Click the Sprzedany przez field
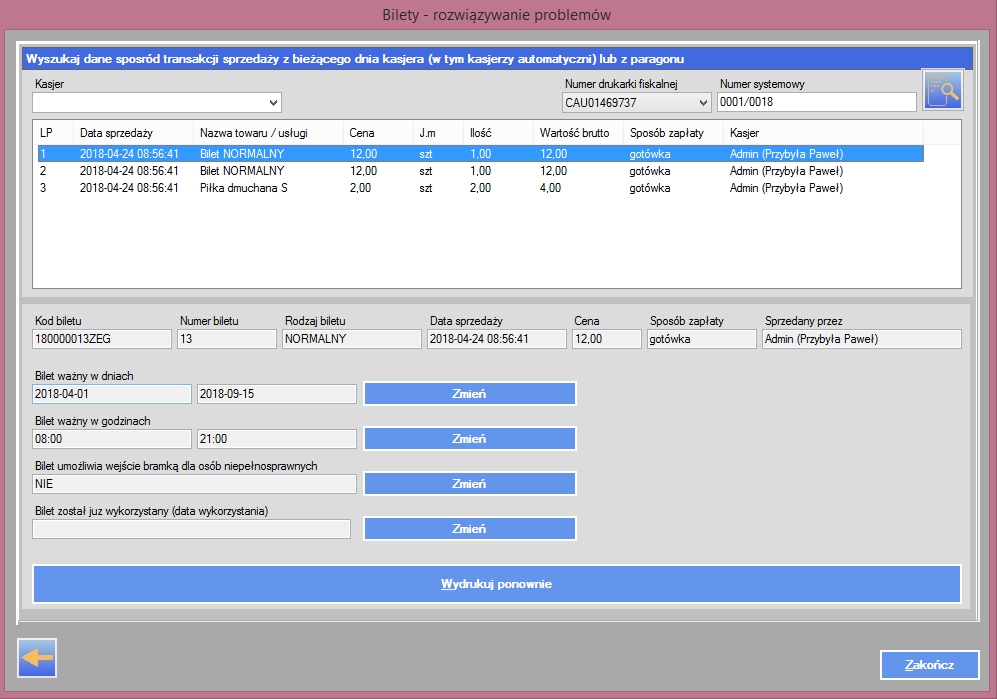This screenshot has width=997, height=699. (x=862, y=339)
